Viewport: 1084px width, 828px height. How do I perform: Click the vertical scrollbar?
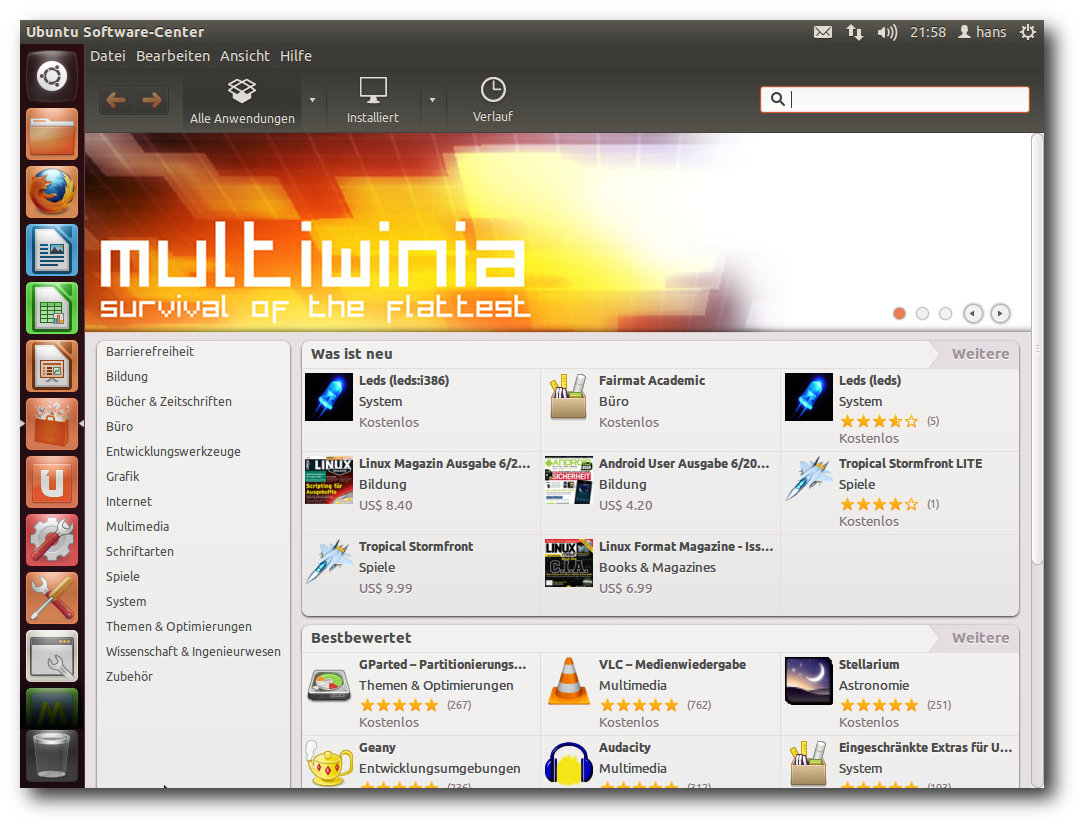click(1037, 349)
